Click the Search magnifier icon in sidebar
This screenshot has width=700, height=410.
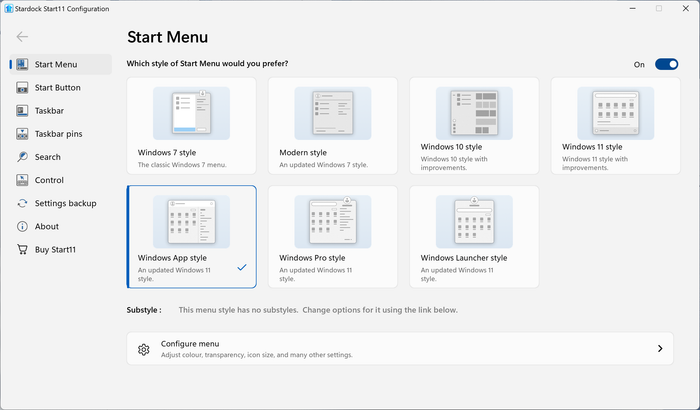click(x=22, y=157)
